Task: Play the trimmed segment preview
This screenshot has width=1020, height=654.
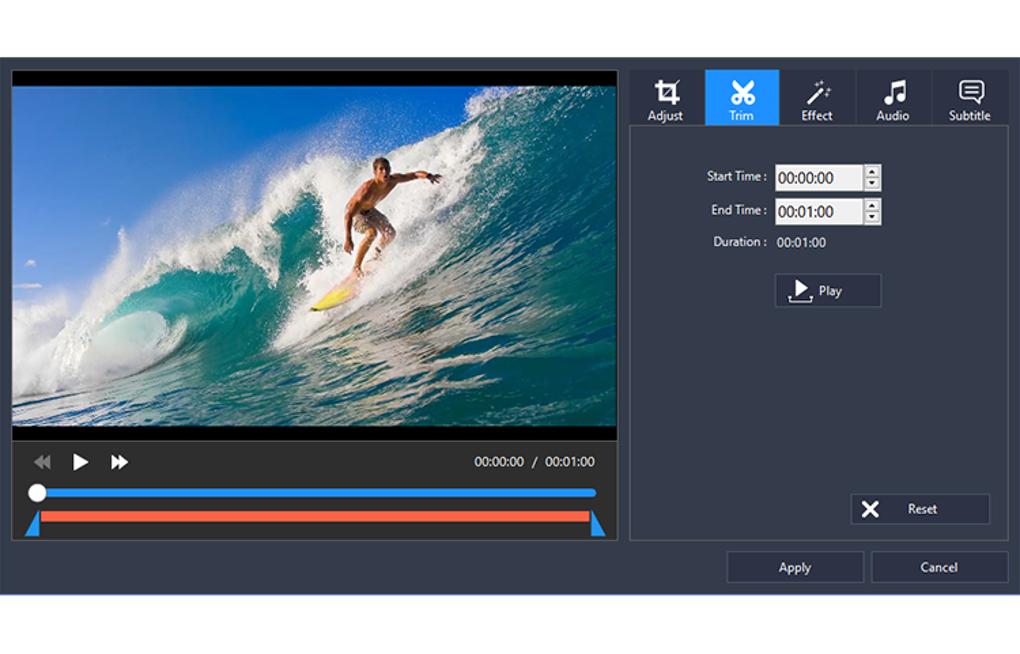Action: (x=828, y=291)
